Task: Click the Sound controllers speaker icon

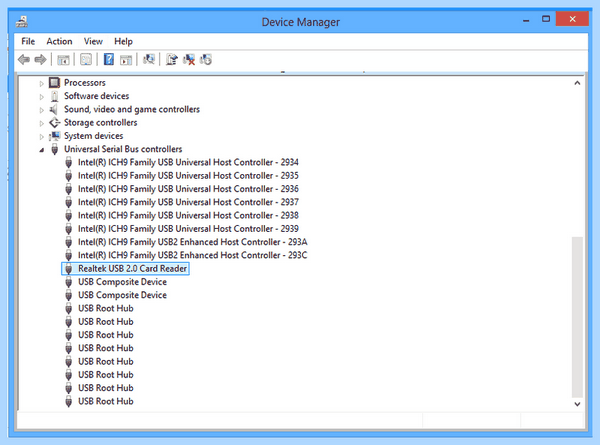Action: [54, 109]
